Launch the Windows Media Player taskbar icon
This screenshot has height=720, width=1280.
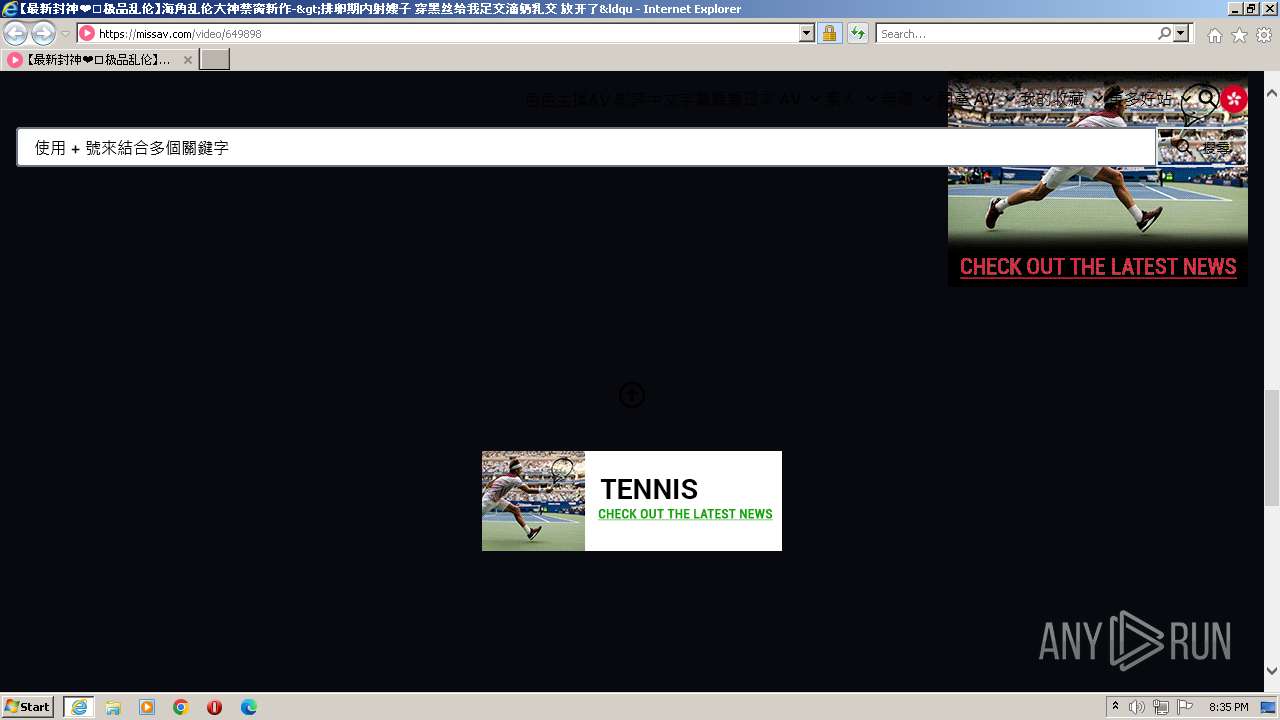pyautogui.click(x=147, y=707)
